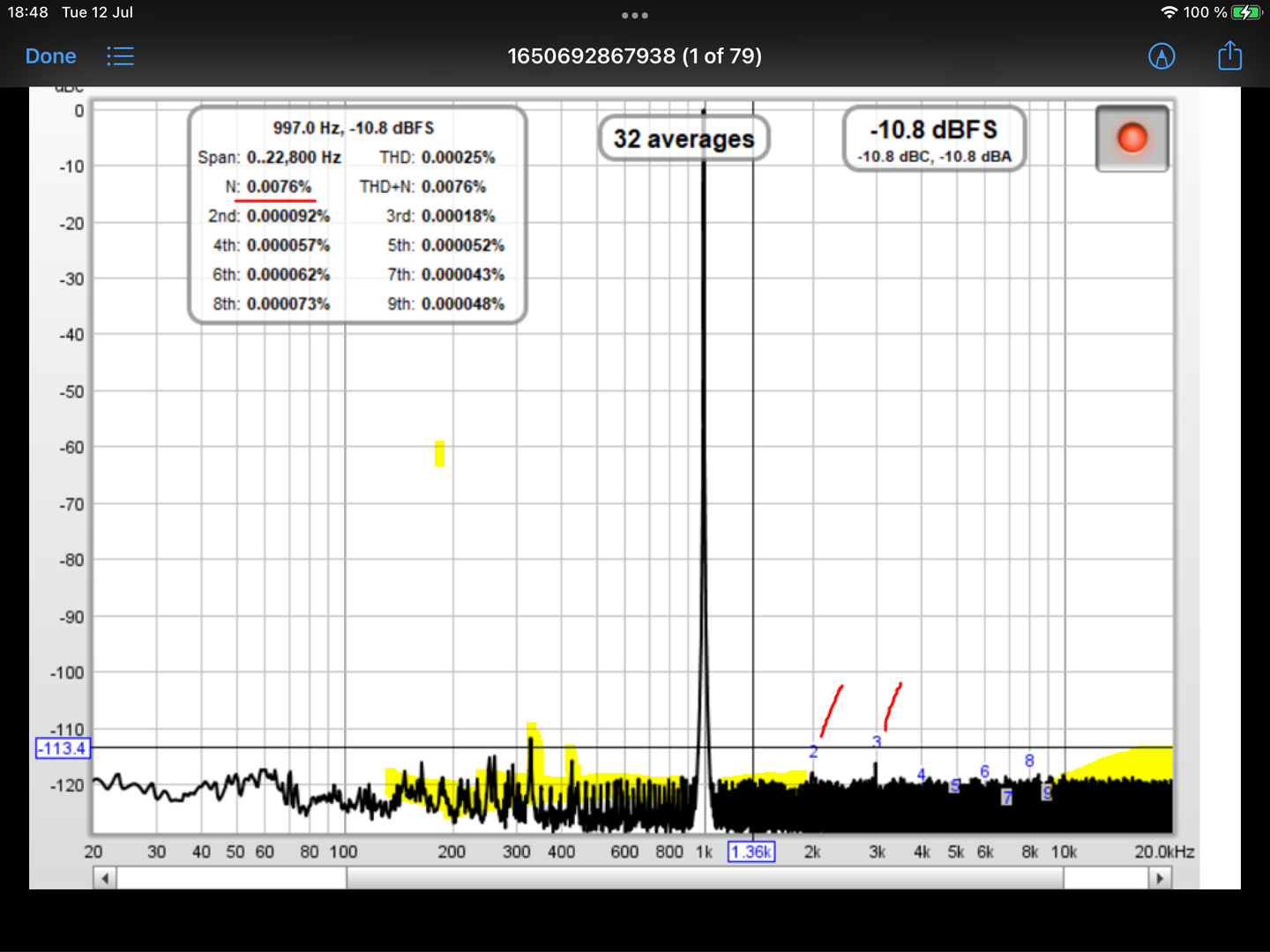Open the Markup pen tool
This screenshot has width=1270, height=952.
point(1162,56)
